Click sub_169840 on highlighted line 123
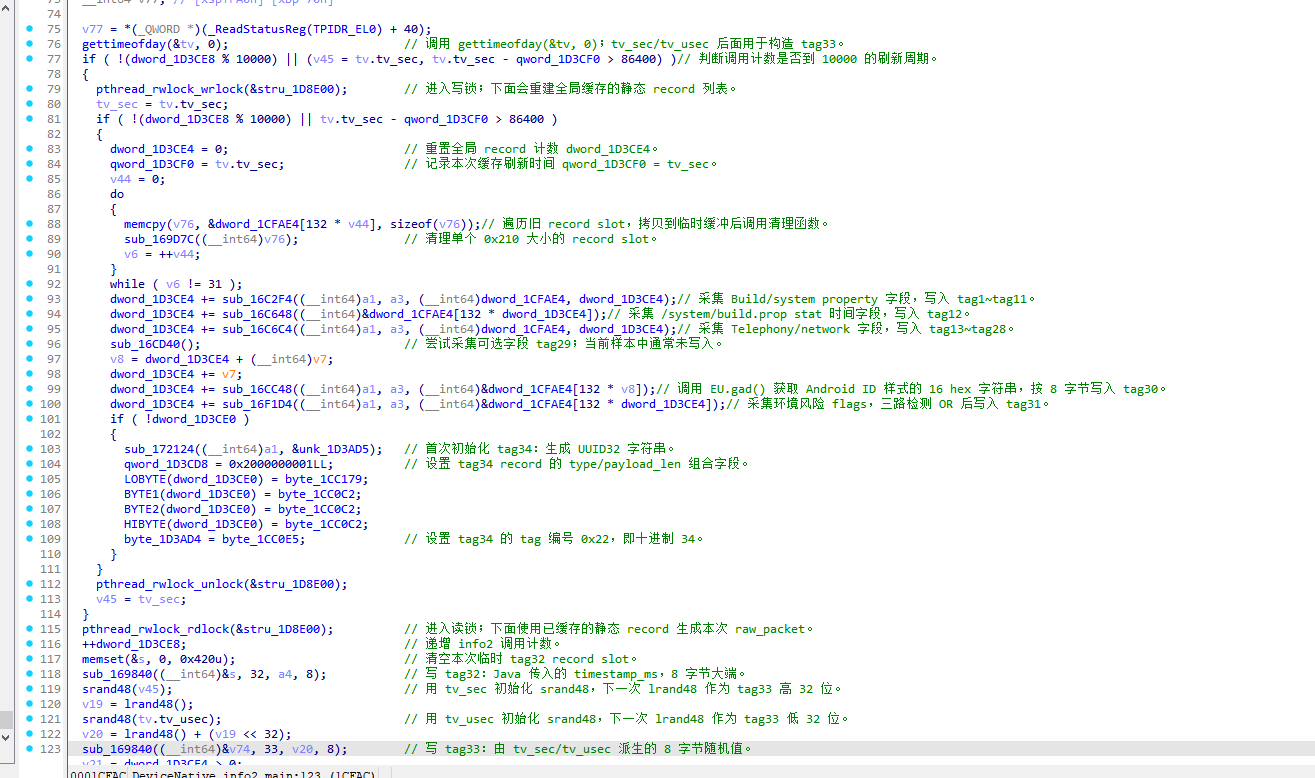 pyautogui.click(x=117, y=749)
